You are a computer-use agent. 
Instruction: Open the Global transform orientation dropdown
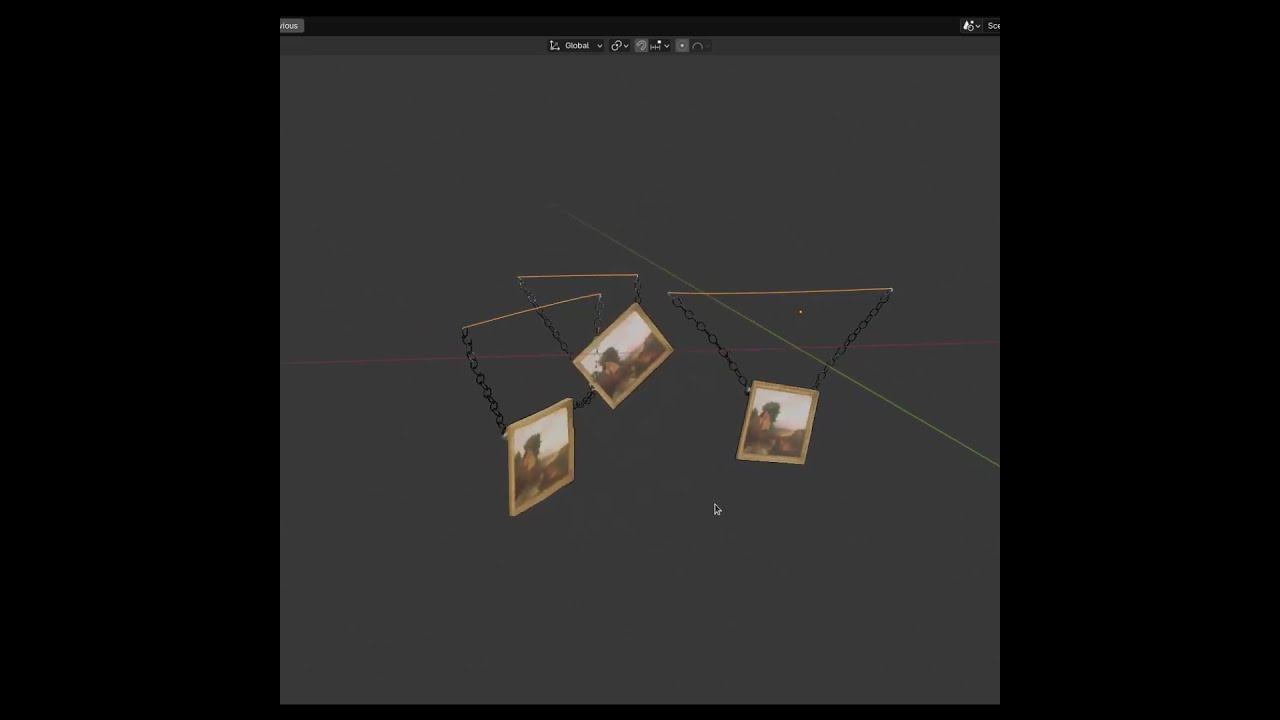tap(576, 46)
